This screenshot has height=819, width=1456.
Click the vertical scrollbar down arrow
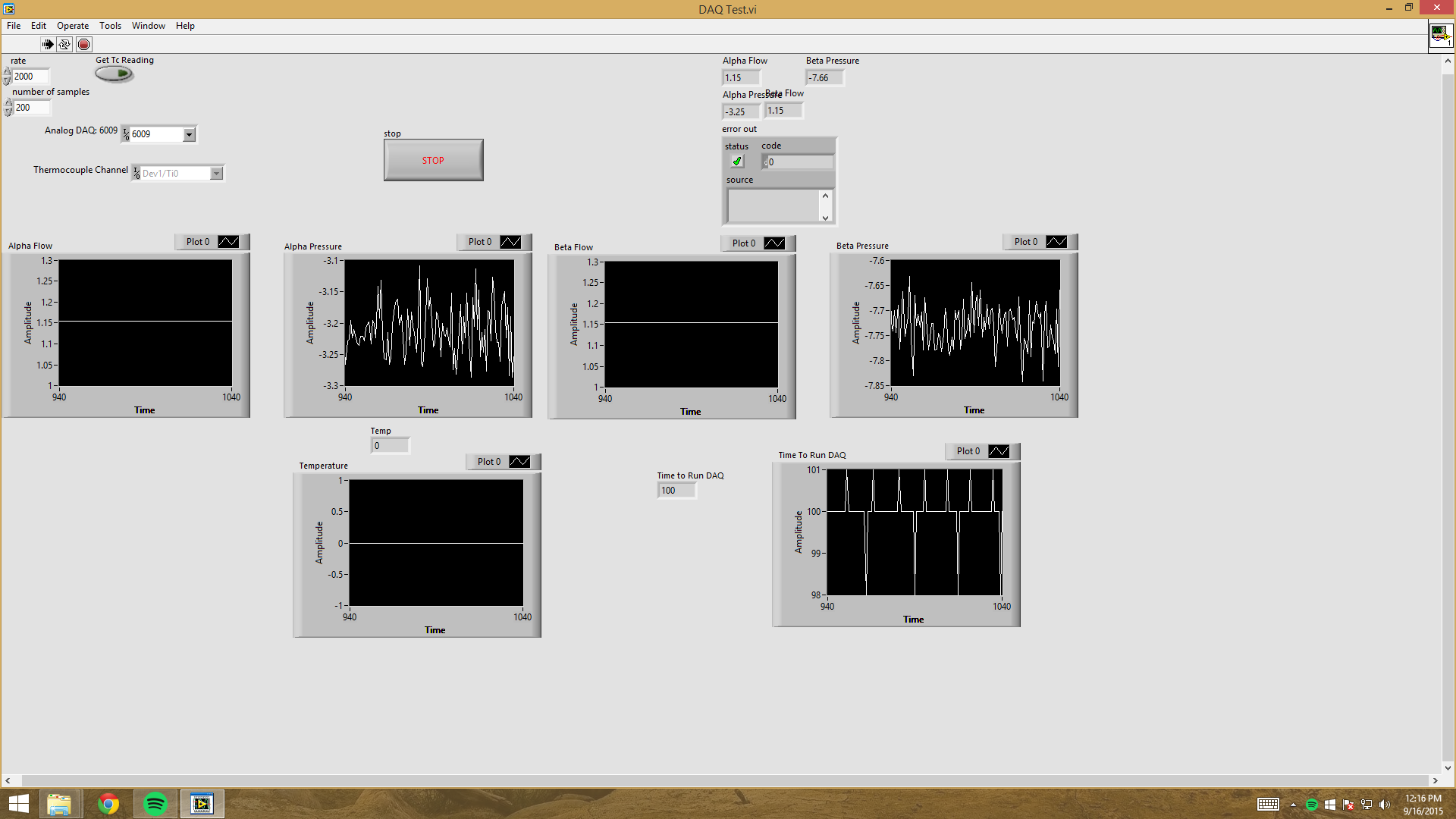(1448, 767)
